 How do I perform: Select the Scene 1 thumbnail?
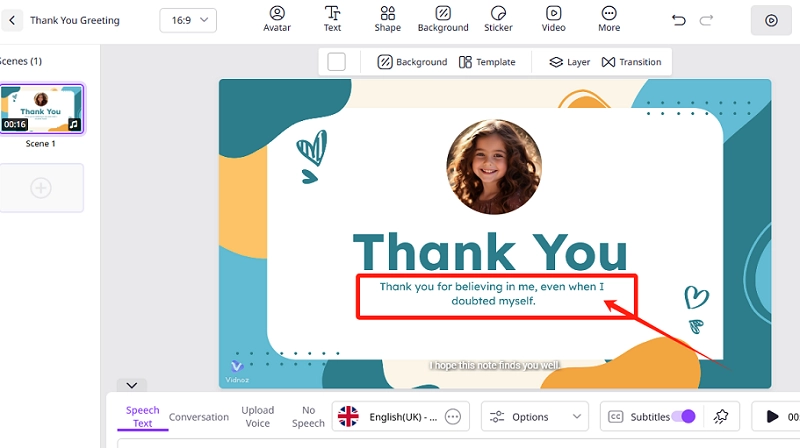pos(42,109)
